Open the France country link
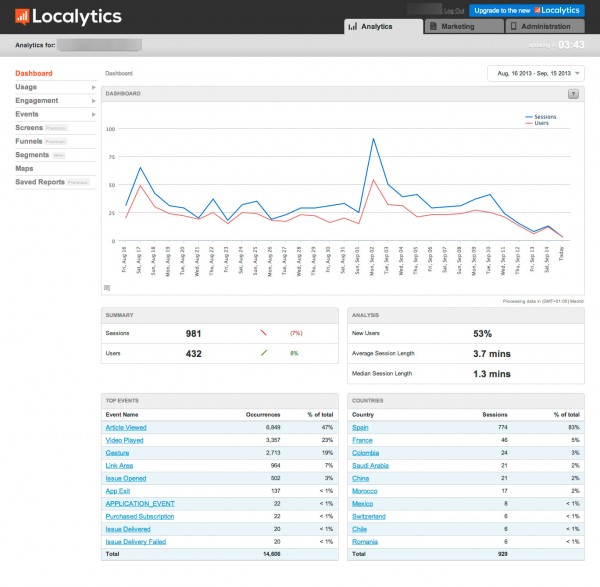The width and height of the screenshot is (600, 587). click(x=362, y=440)
